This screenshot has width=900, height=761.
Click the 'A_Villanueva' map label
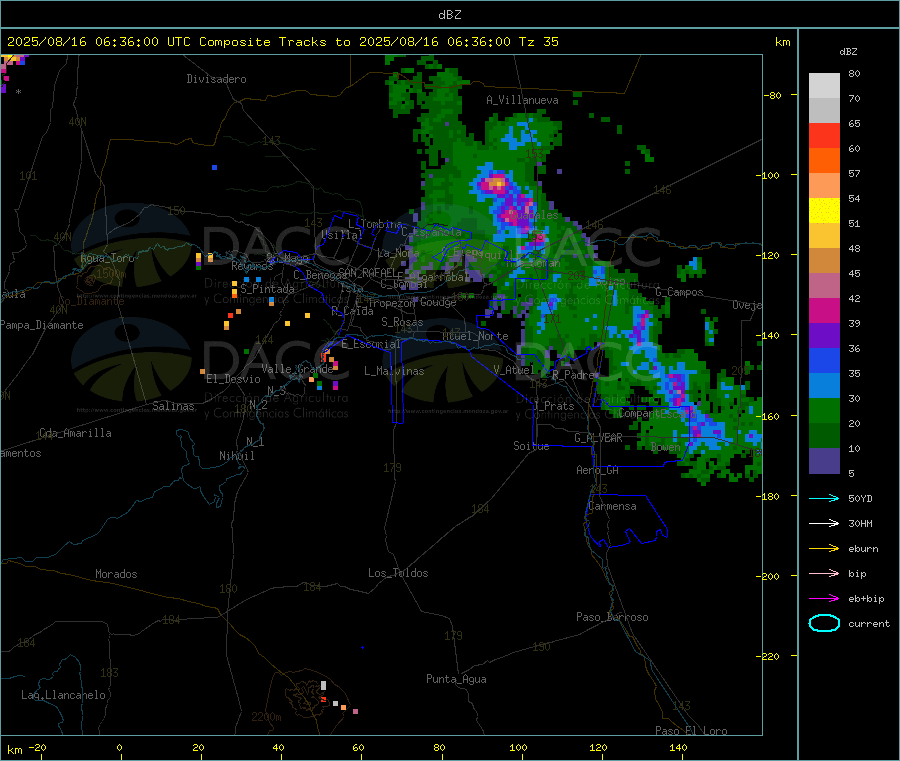(x=522, y=100)
